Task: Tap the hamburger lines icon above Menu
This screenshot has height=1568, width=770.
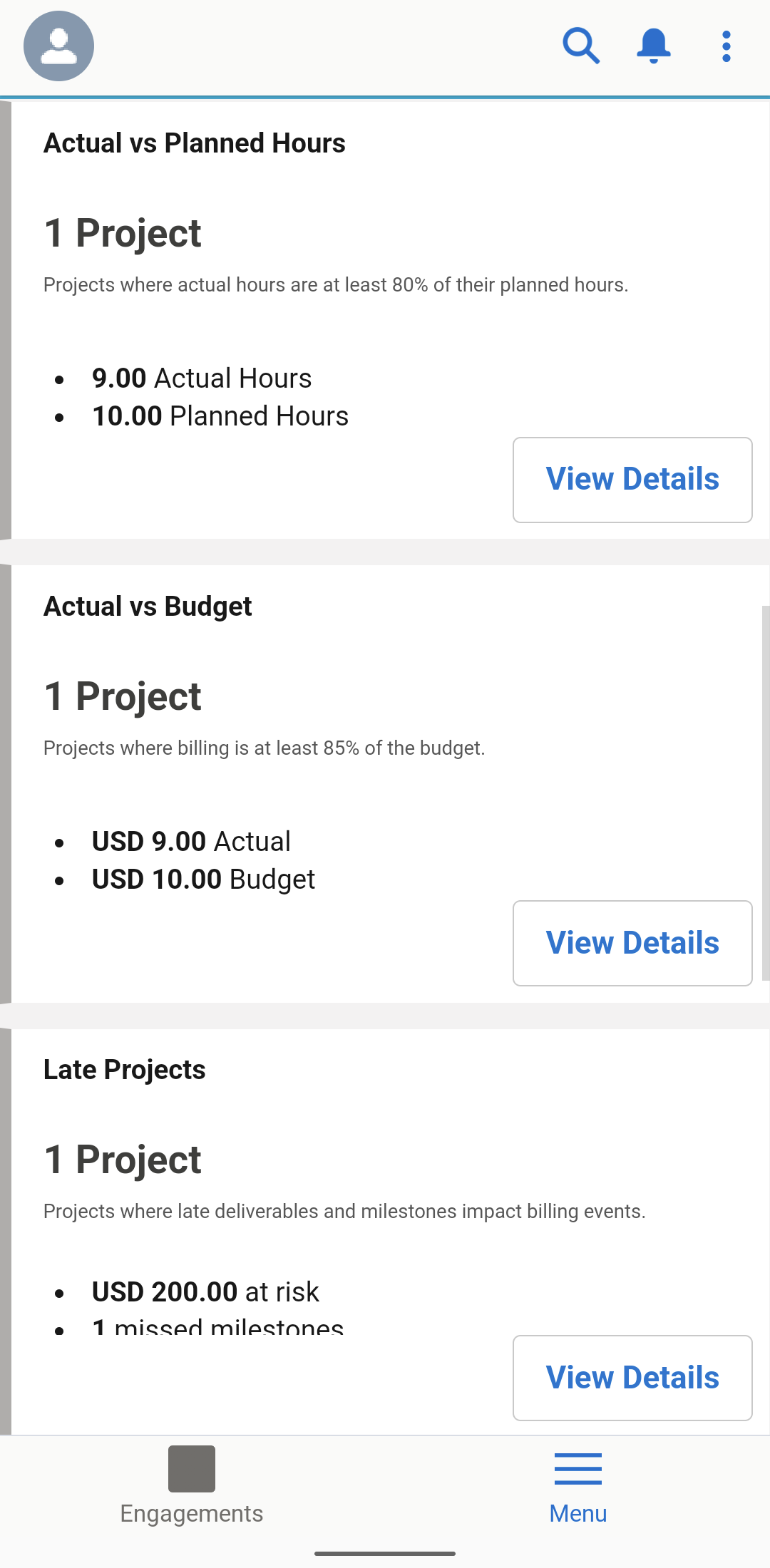Action: pyautogui.click(x=577, y=1468)
